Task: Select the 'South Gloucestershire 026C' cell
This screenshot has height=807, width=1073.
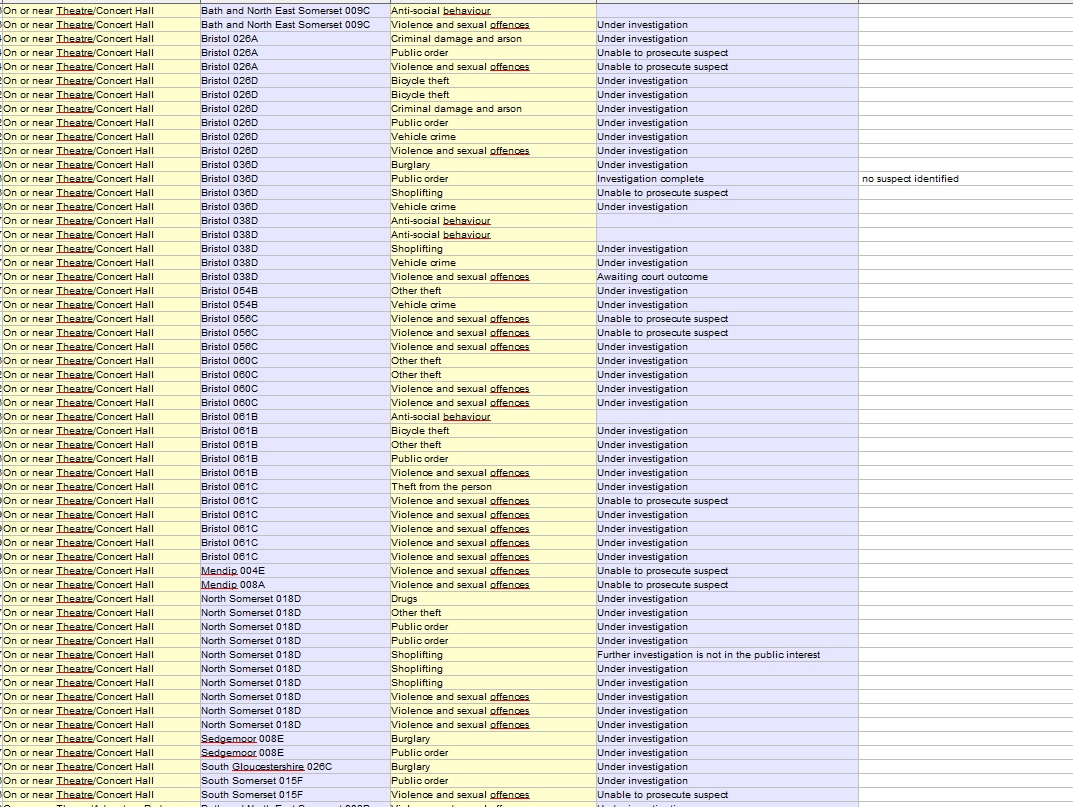Action: [x=266, y=767]
